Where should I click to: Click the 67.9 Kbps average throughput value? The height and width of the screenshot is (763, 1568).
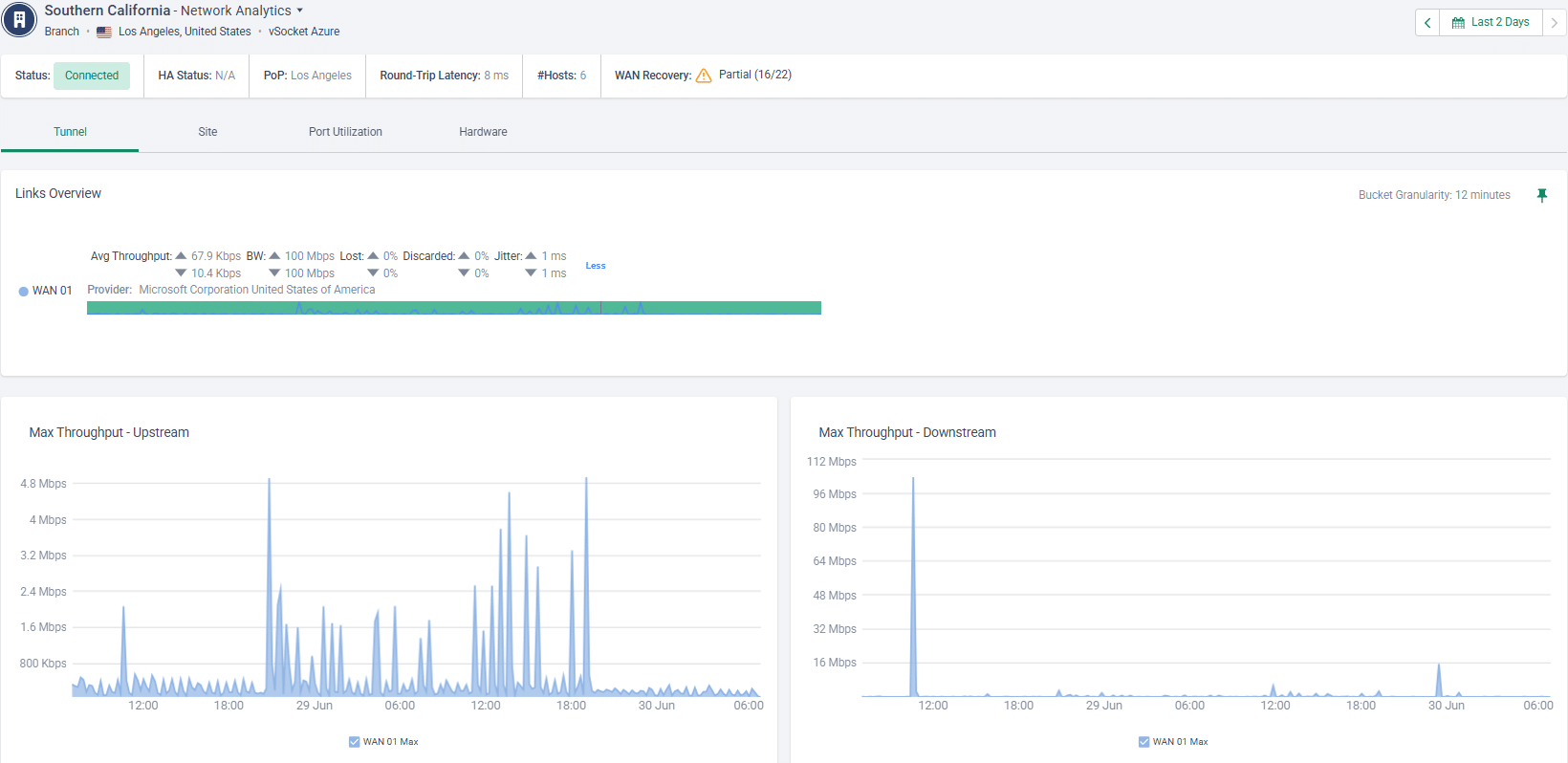tap(216, 256)
